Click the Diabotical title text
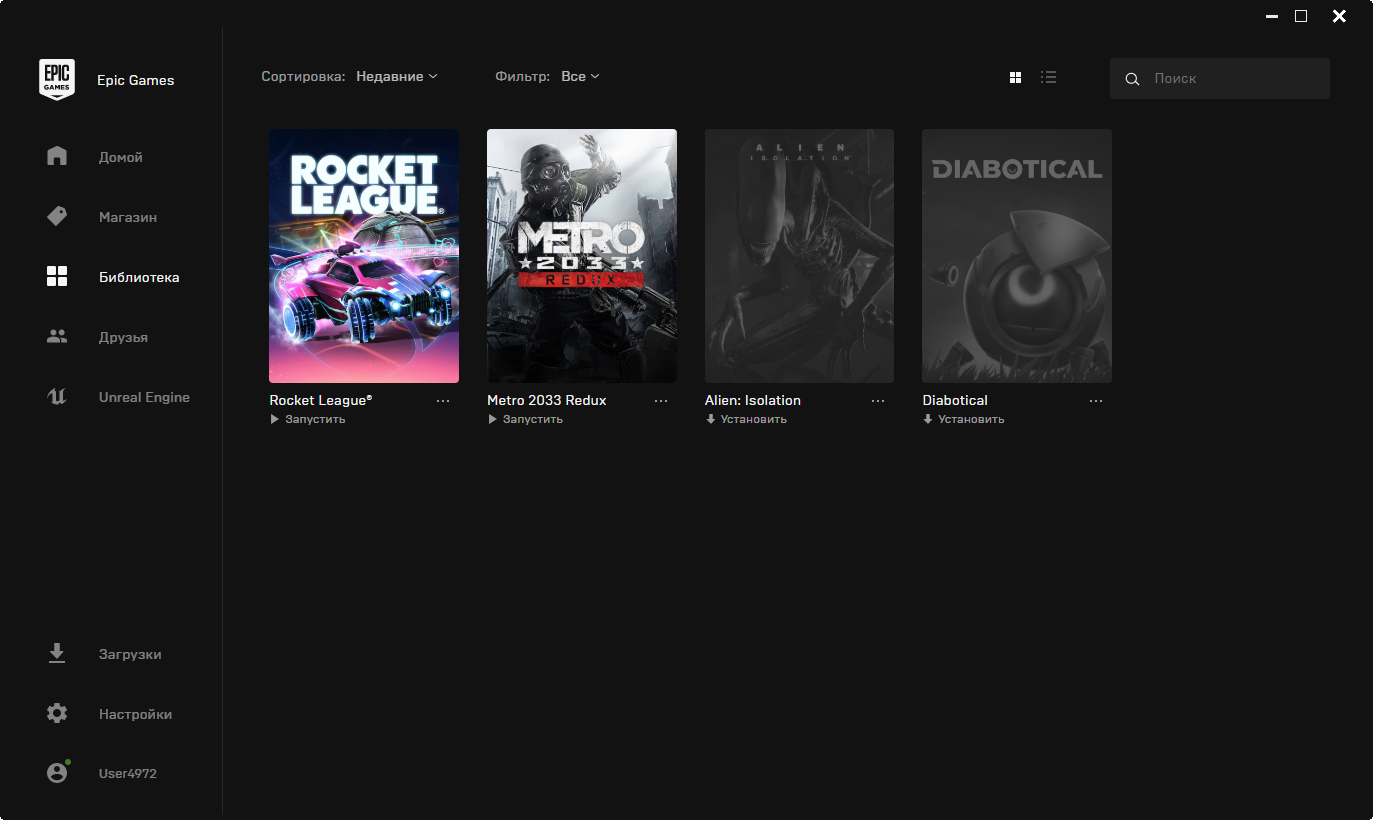Image resolution: width=1373 pixels, height=820 pixels. point(955,400)
